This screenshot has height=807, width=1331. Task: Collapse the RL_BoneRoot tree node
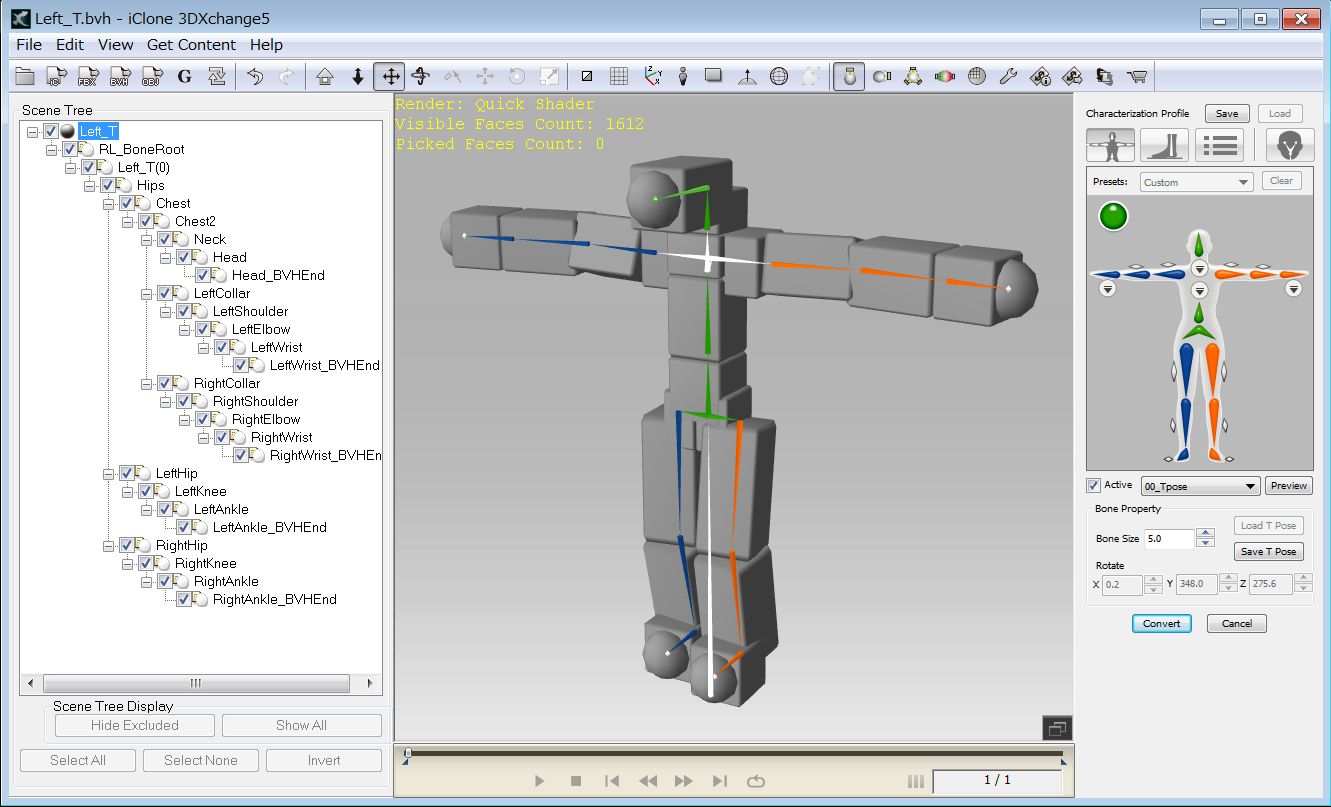(52, 149)
